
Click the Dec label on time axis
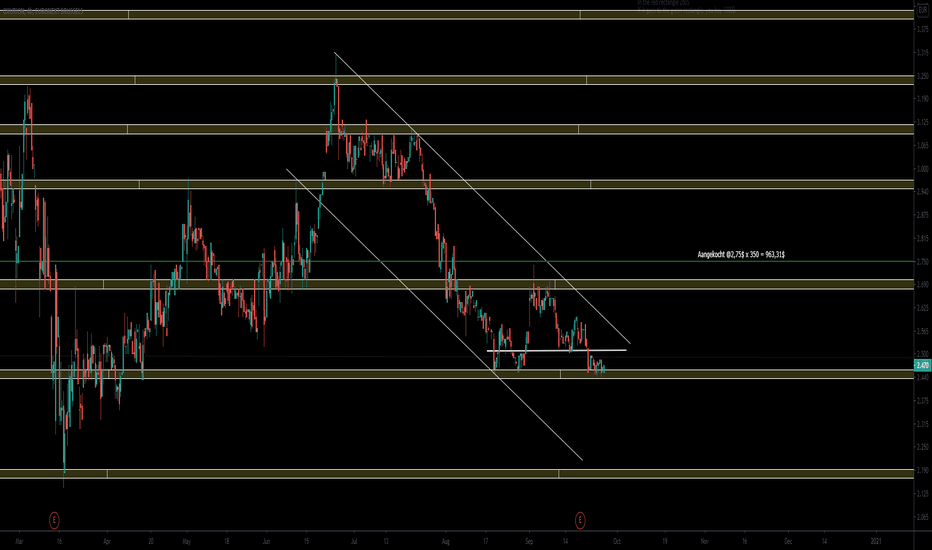pos(788,542)
